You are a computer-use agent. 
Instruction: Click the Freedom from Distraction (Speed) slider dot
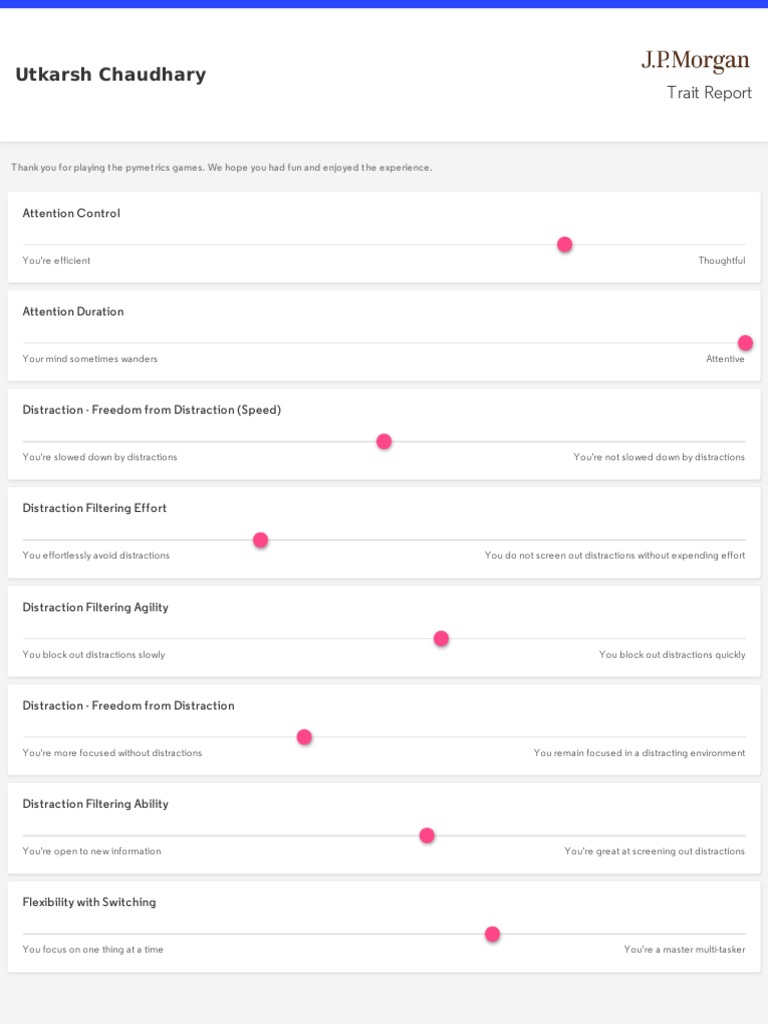384,441
